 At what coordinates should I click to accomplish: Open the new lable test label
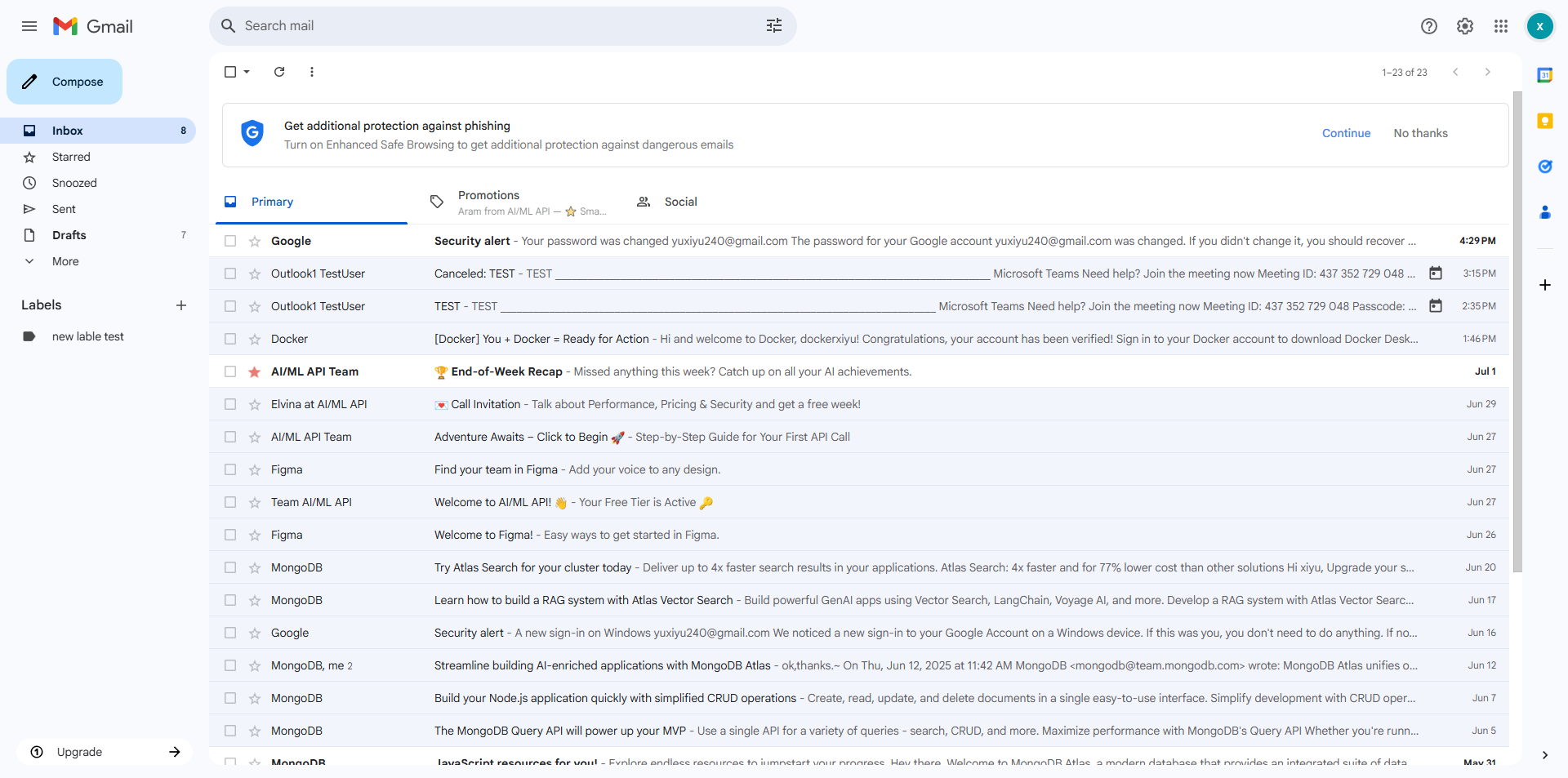[x=98, y=336]
